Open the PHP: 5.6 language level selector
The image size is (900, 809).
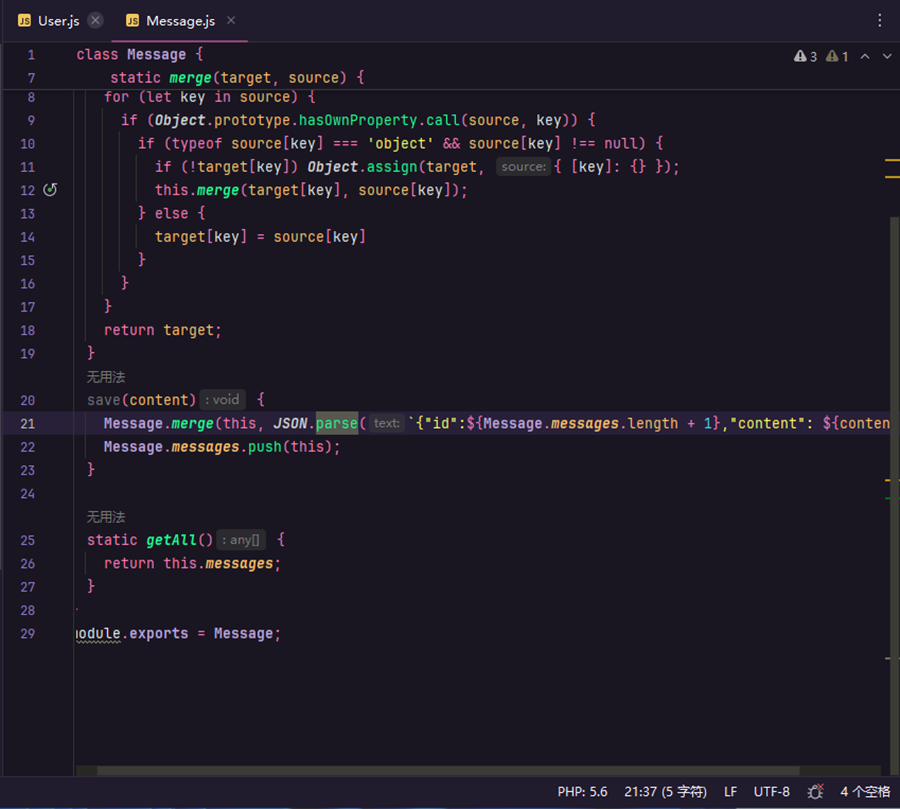[582, 792]
